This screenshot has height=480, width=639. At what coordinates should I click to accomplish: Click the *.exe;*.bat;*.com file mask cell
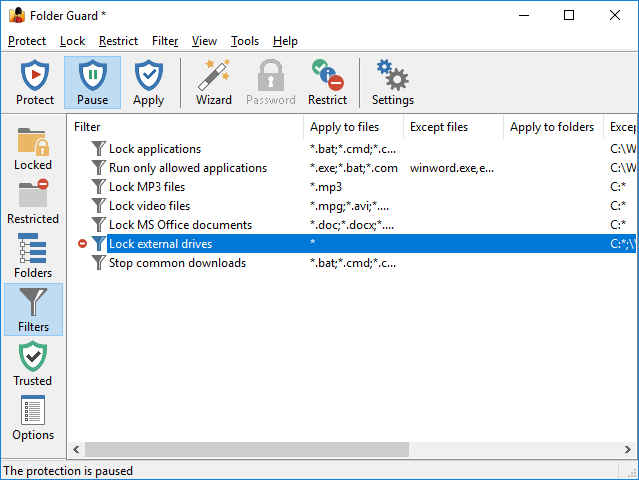point(353,168)
